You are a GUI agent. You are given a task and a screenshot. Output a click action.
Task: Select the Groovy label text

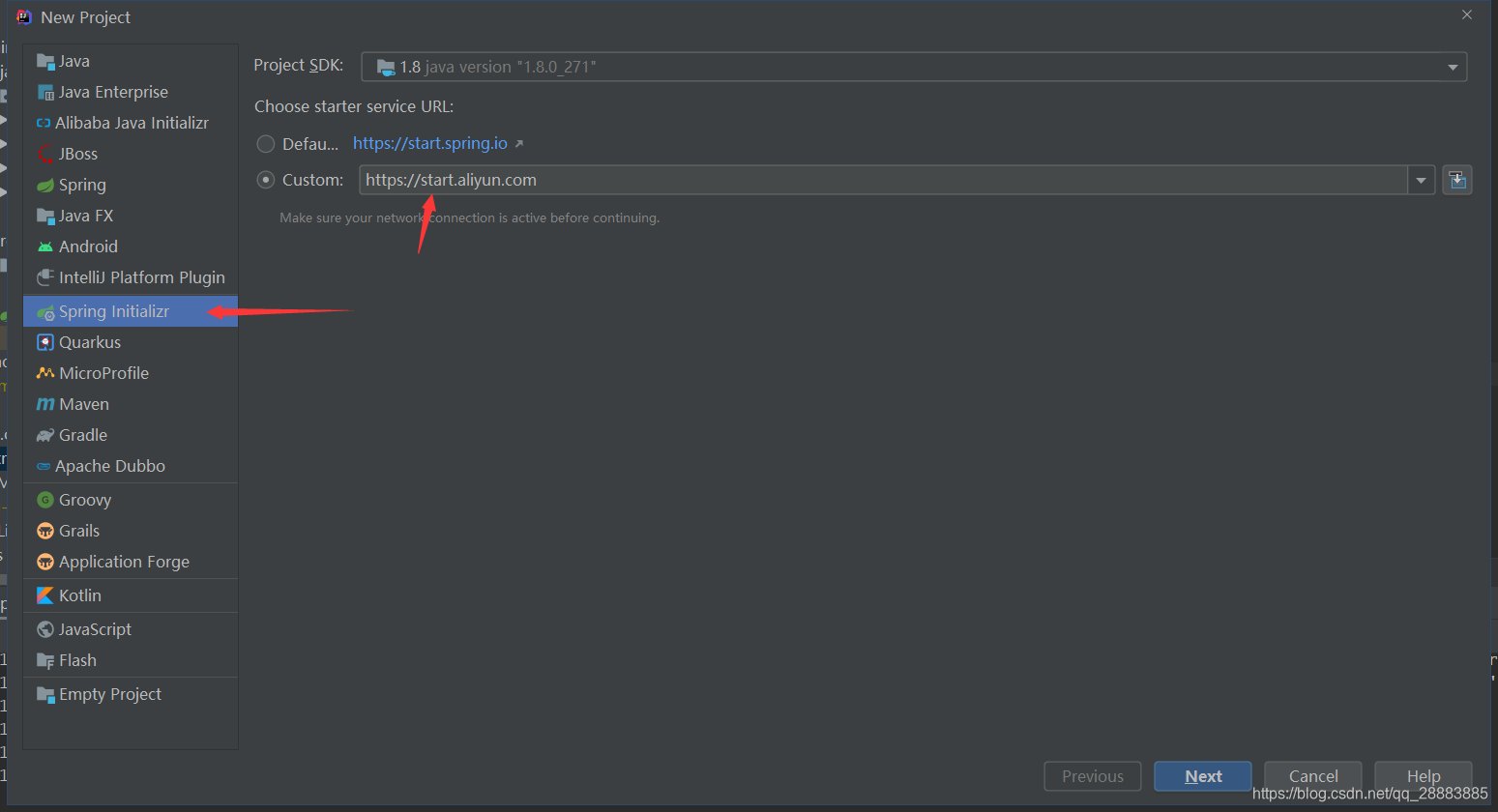tap(85, 500)
